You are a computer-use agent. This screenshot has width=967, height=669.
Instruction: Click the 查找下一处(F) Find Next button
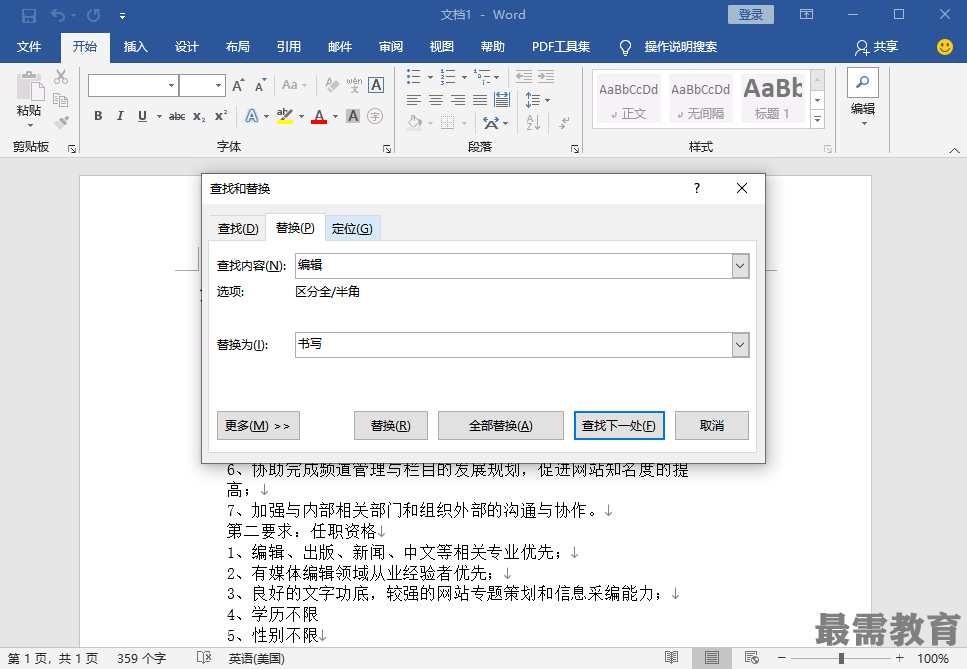coord(619,425)
